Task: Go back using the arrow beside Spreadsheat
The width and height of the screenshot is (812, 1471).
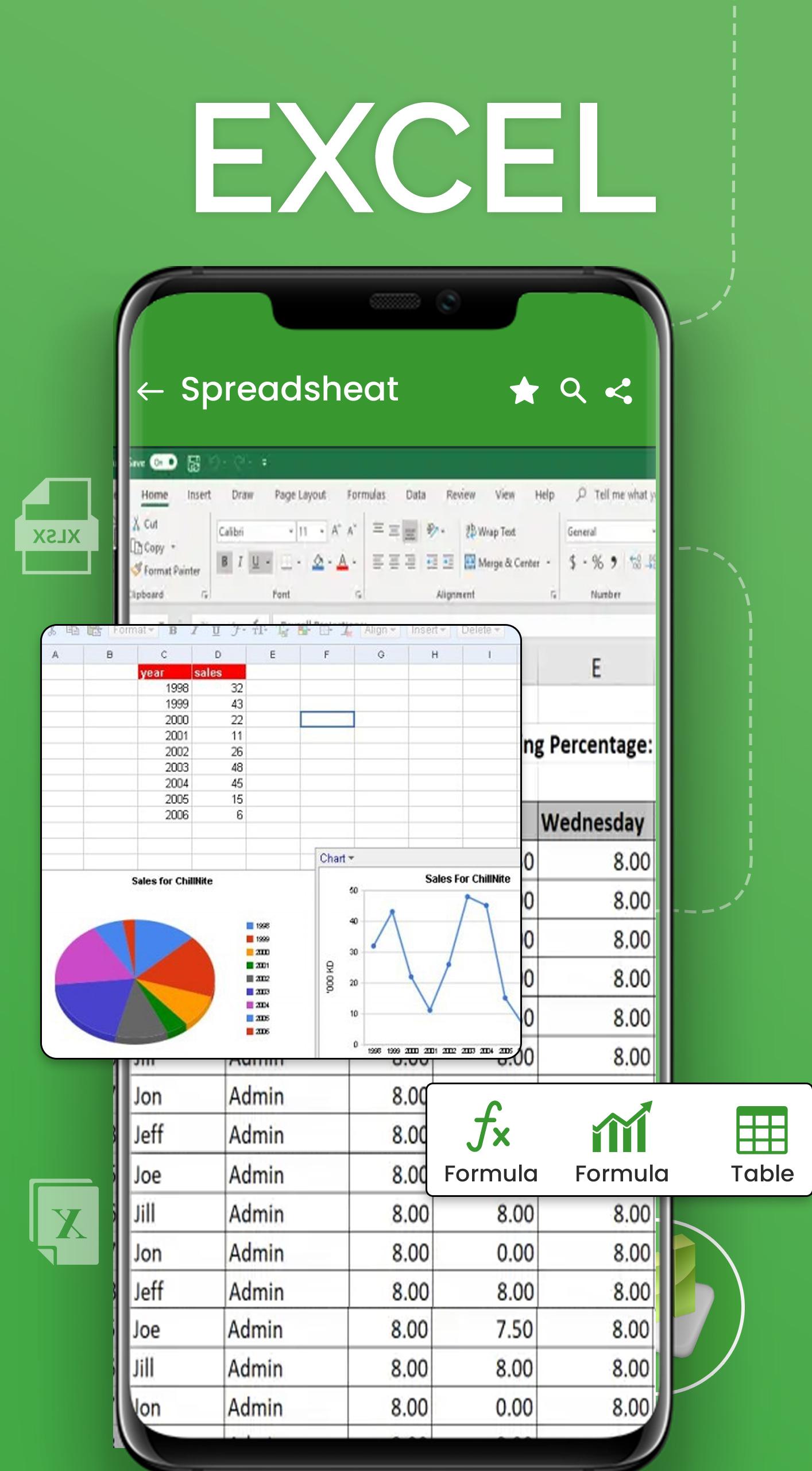Action: coord(150,391)
